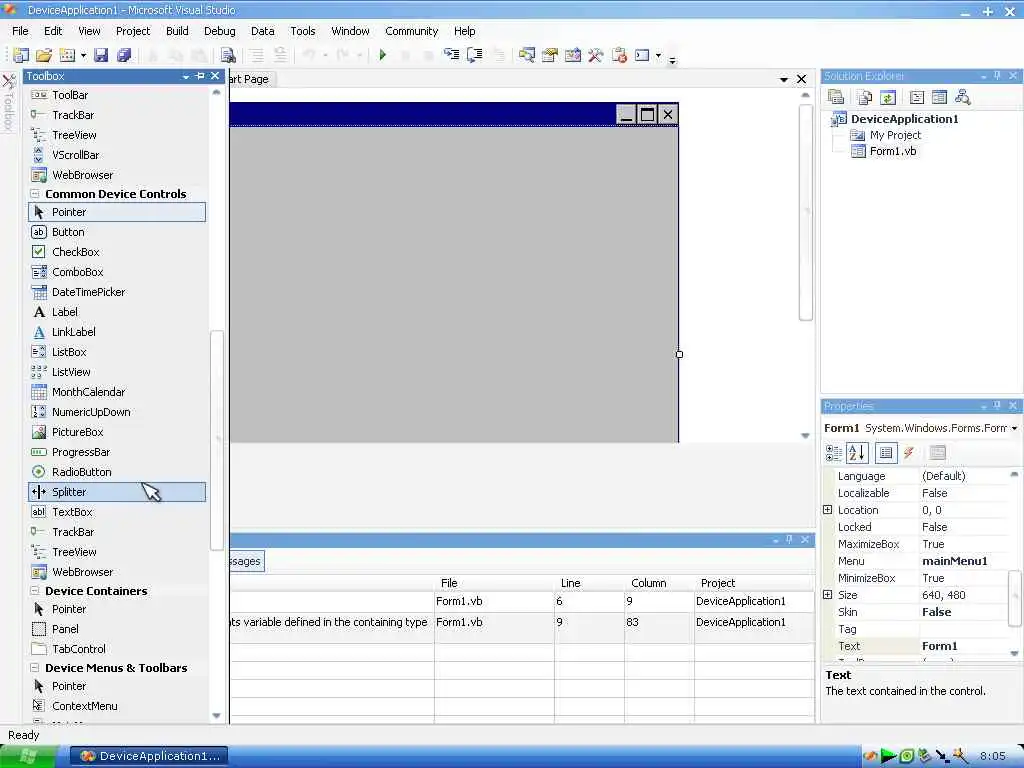The width and height of the screenshot is (1024, 768).
Task: Select My Project in Solution Explorer
Action: point(895,135)
